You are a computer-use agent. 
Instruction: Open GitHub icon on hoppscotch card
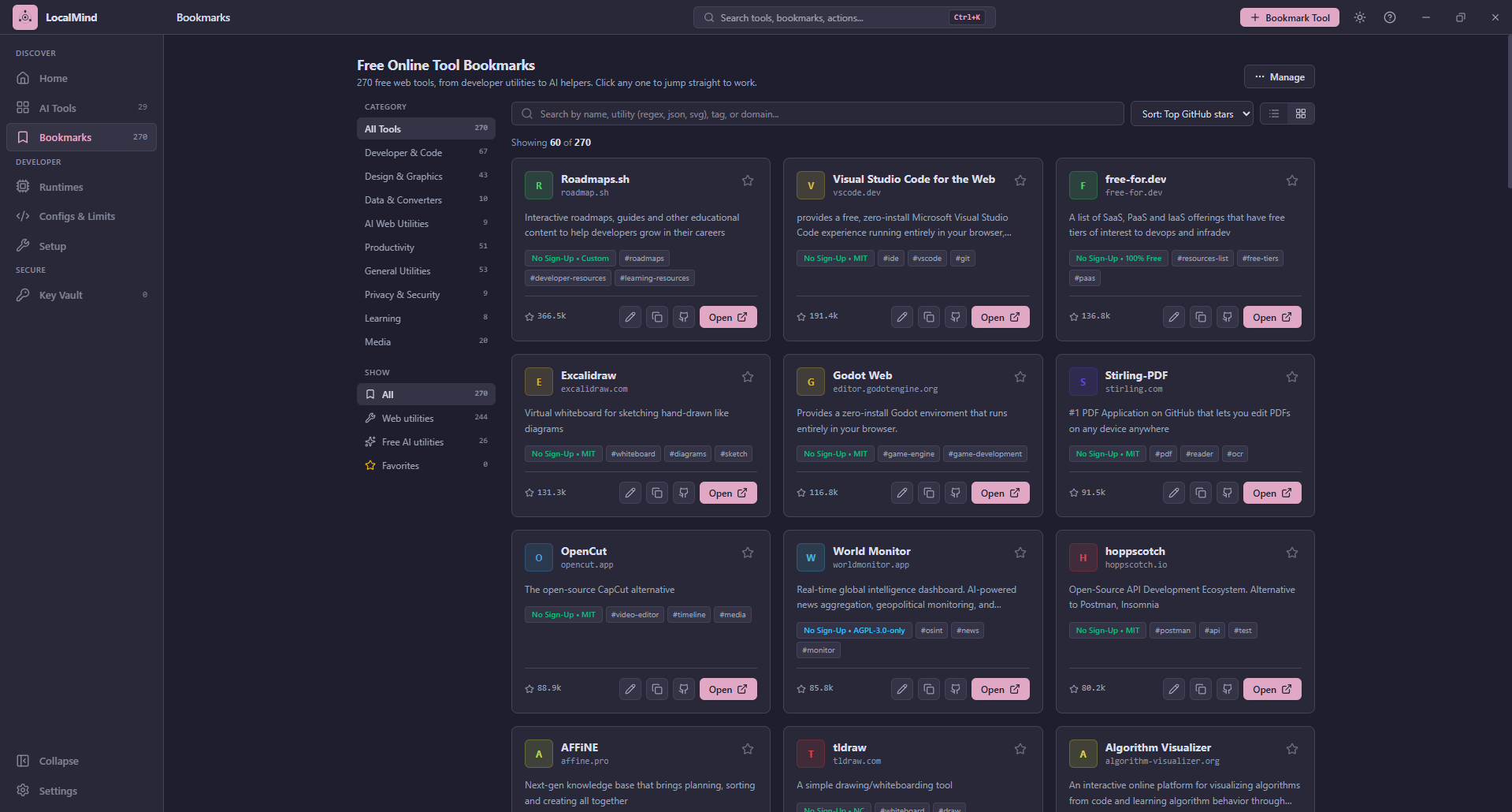(1228, 689)
